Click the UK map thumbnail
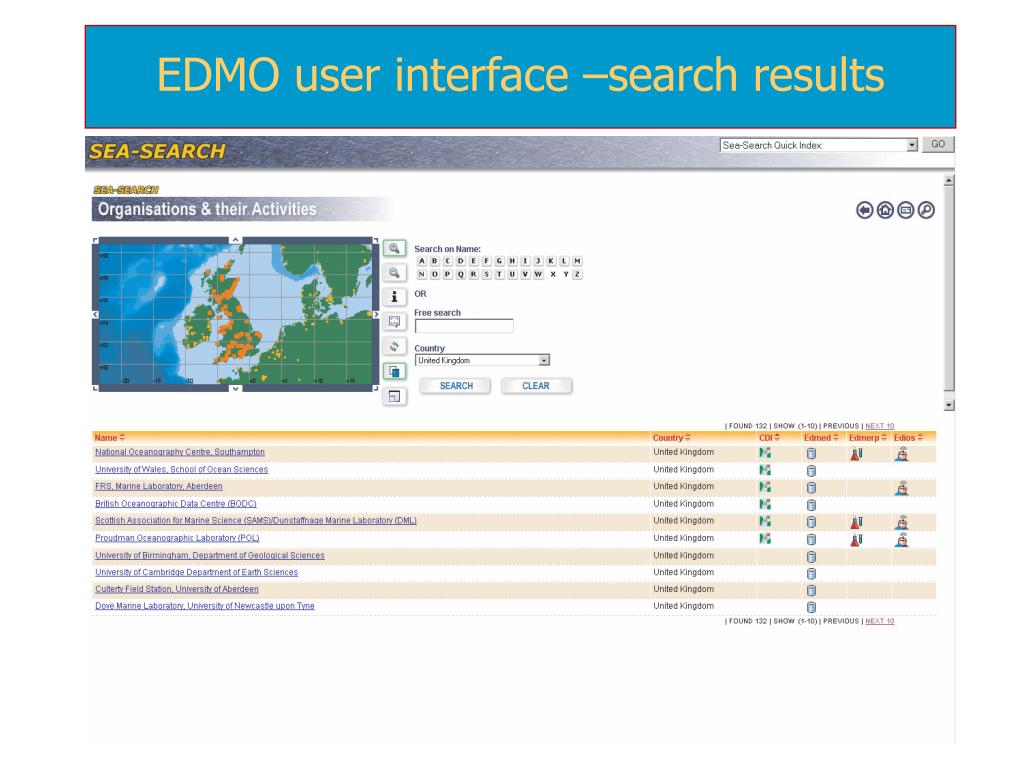 [236, 314]
